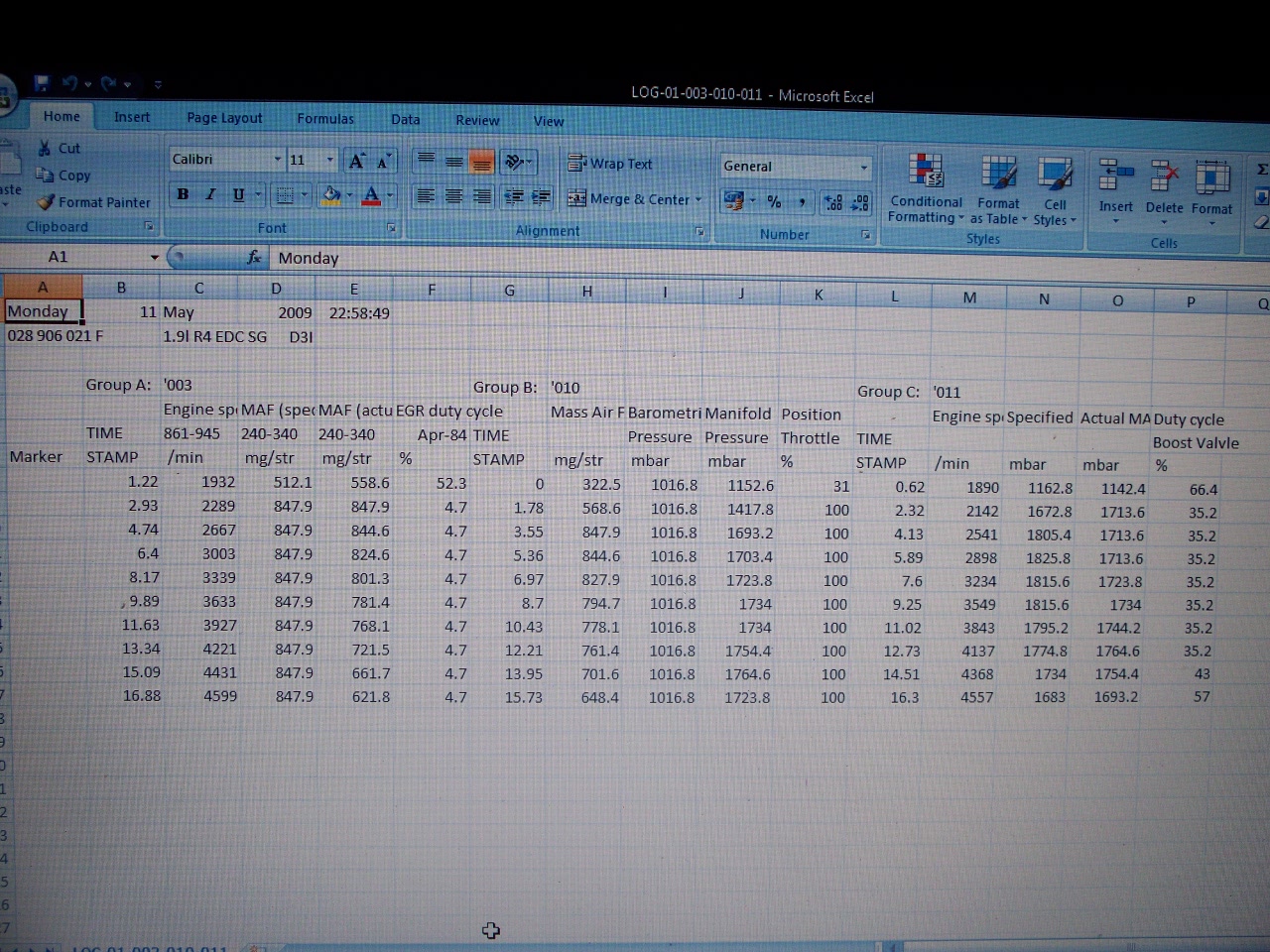Click the Save icon in quick access toolbar

42,83
